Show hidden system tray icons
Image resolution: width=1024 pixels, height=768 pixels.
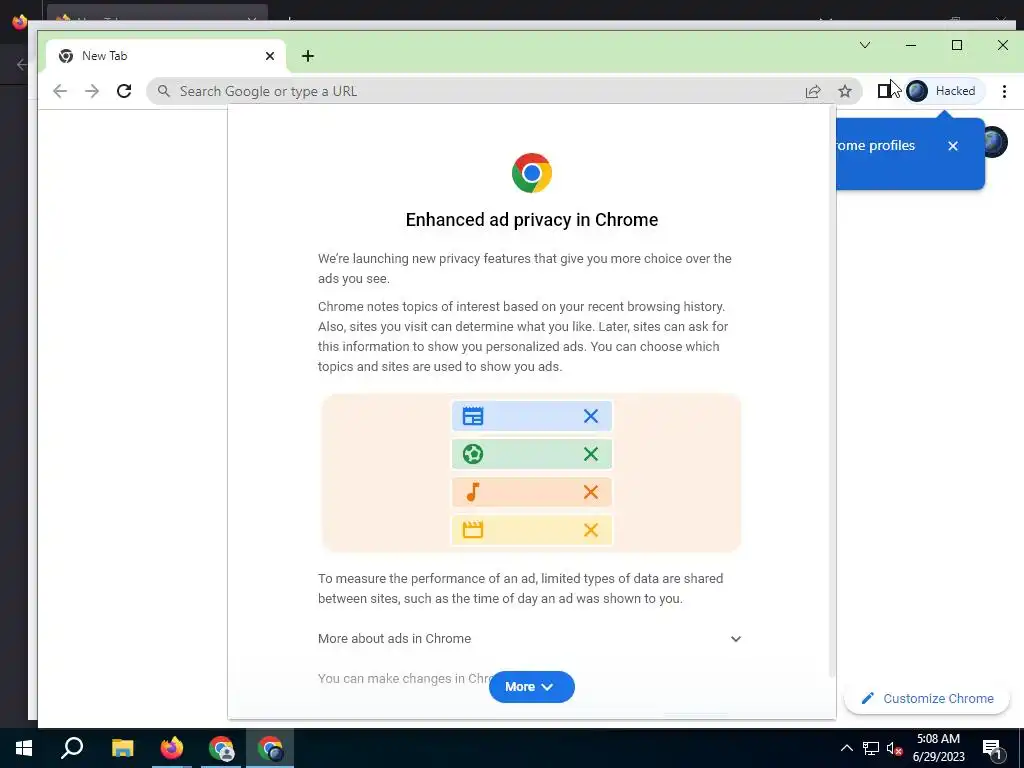click(846, 748)
